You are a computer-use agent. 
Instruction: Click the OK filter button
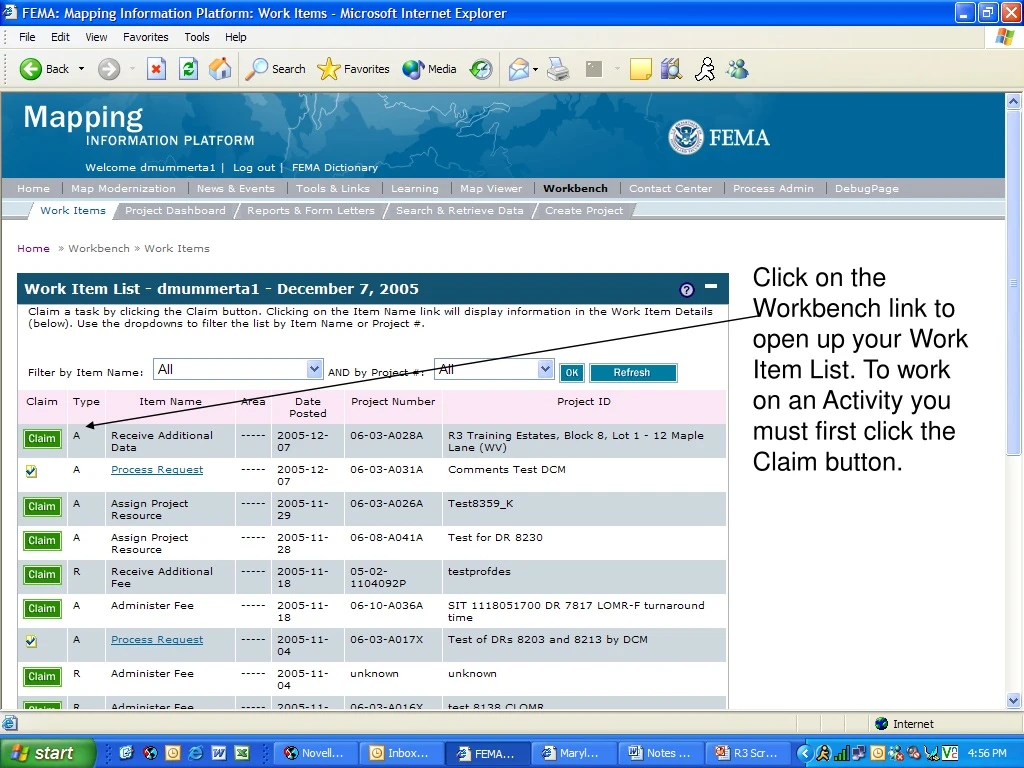571,372
